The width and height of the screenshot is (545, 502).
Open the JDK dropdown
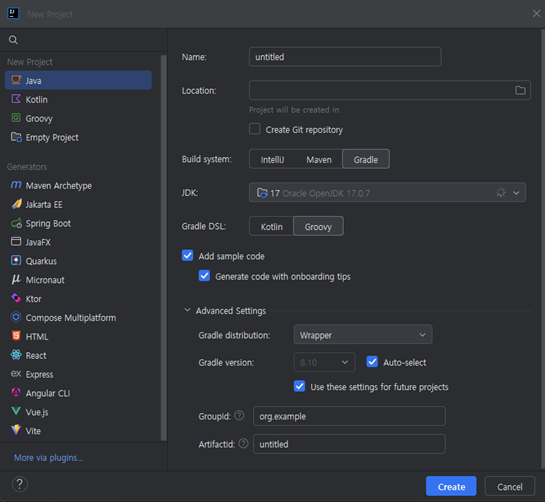(x=387, y=193)
